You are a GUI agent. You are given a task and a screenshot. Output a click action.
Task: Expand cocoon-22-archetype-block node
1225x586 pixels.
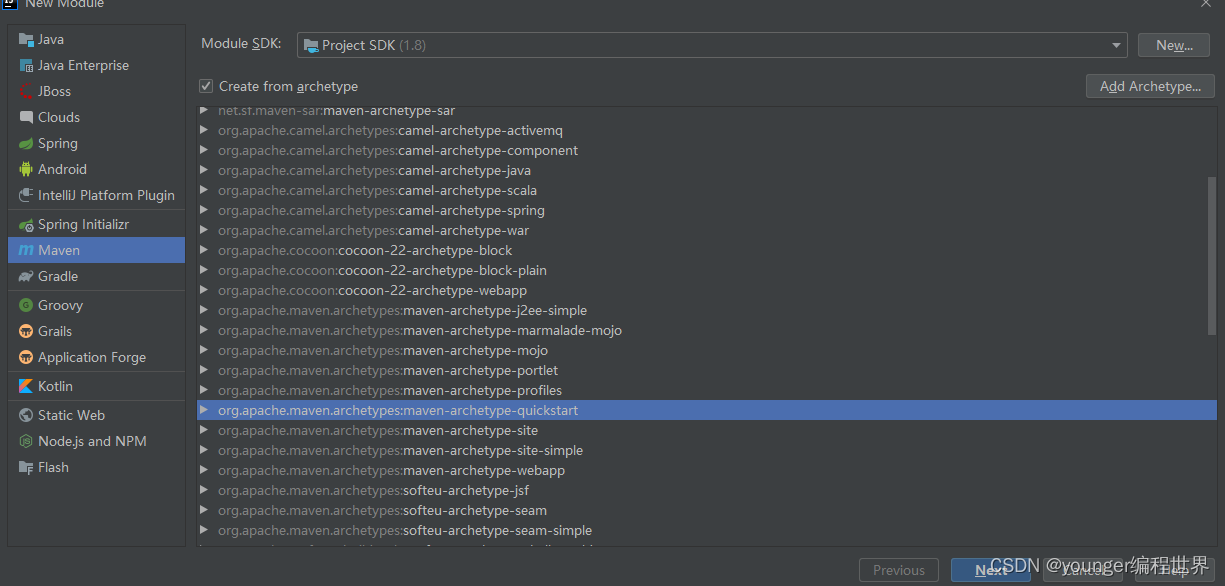205,250
